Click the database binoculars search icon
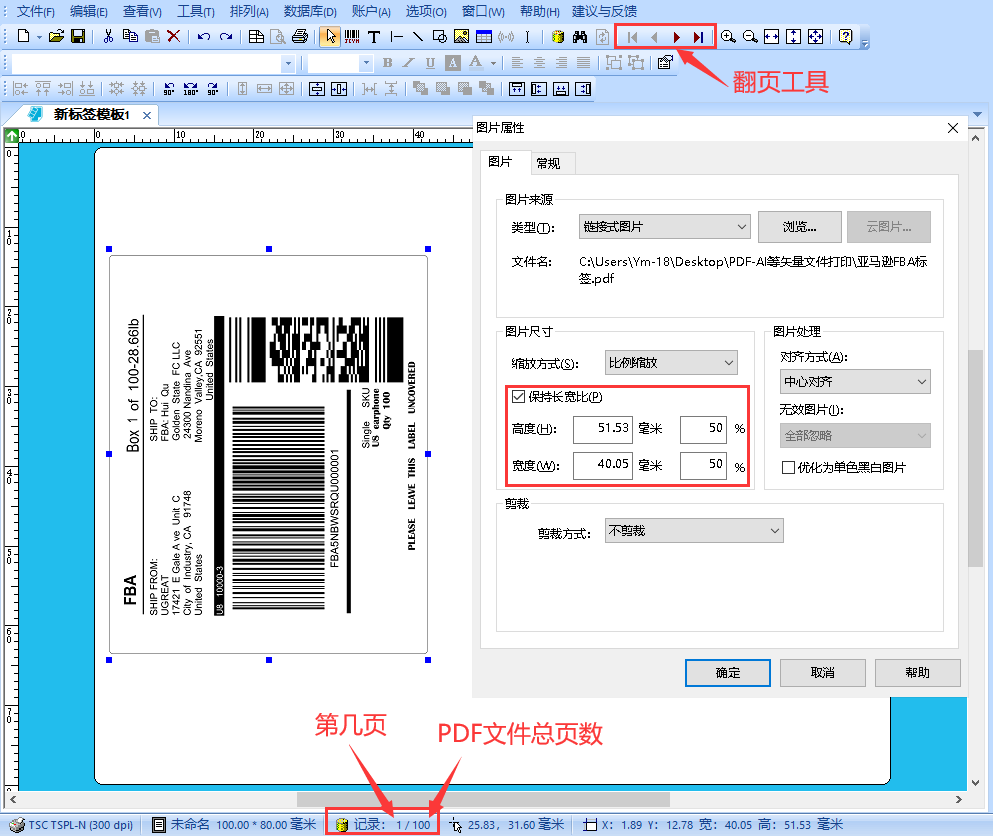Image resolution: width=993 pixels, height=836 pixels. tap(578, 37)
